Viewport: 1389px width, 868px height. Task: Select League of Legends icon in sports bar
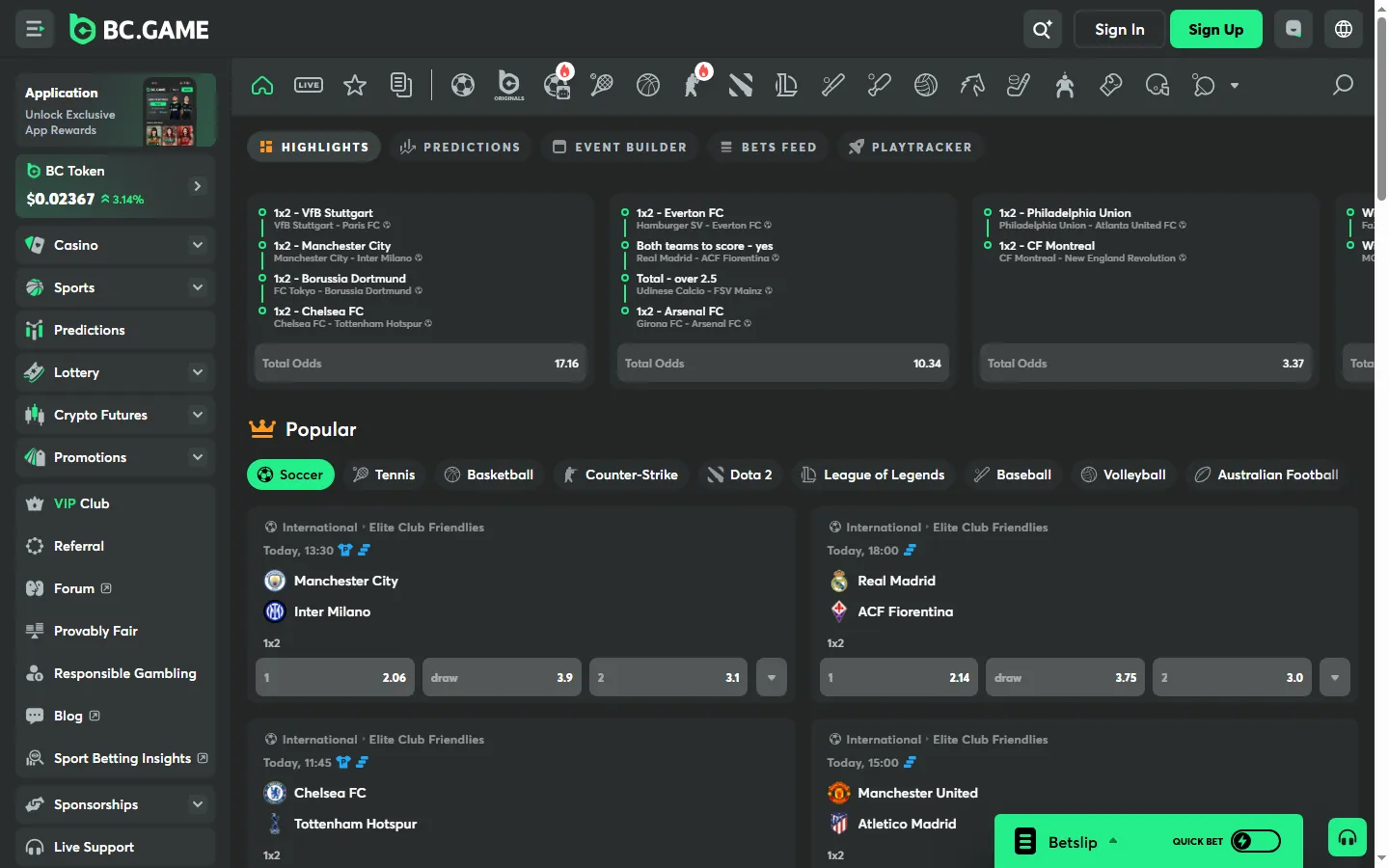(787, 85)
